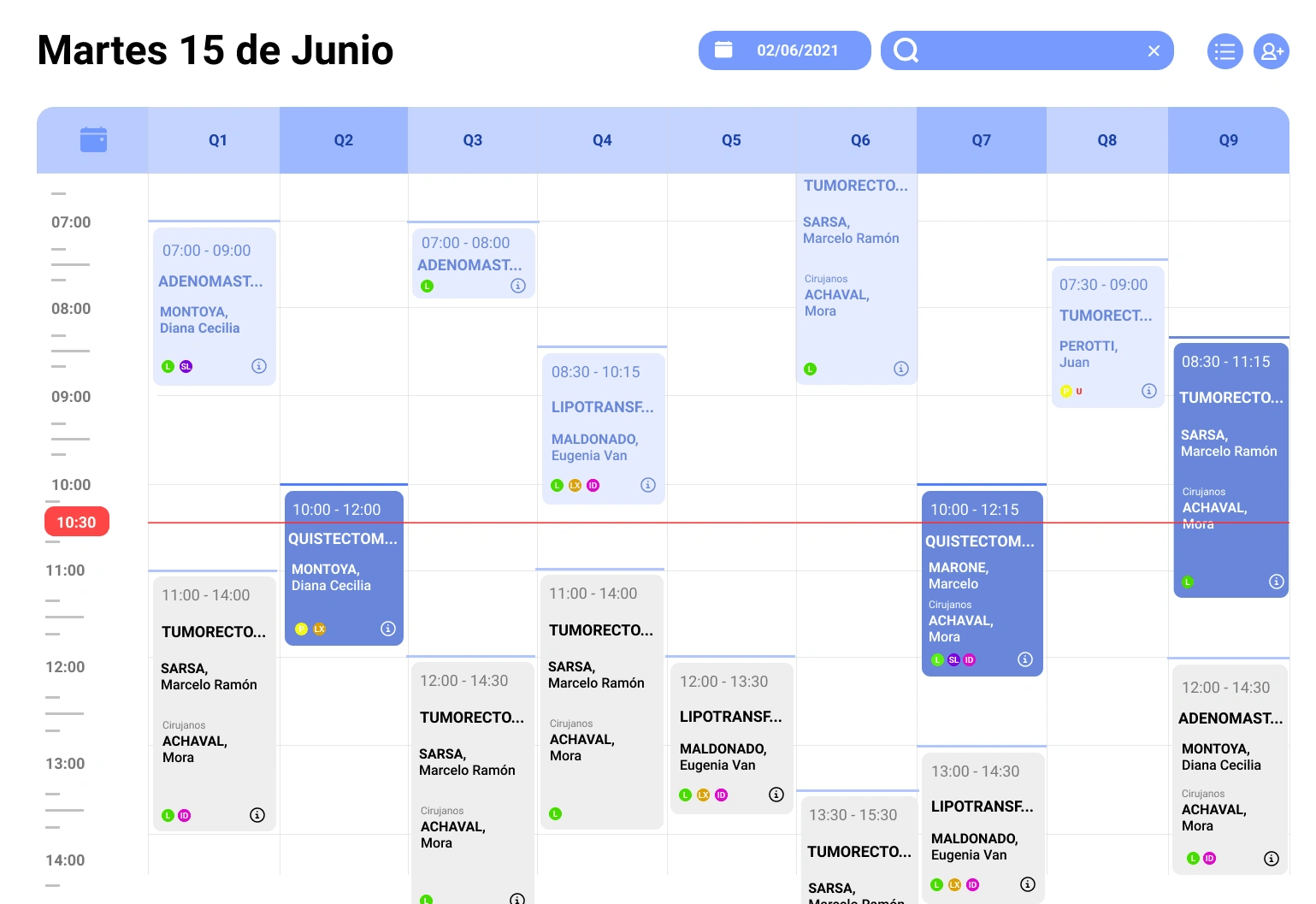This screenshot has height=904, width=1316.
Task: Open Q2 QUISTECTOM... 10:00 - 12:00 appointment
Action: tap(344, 568)
